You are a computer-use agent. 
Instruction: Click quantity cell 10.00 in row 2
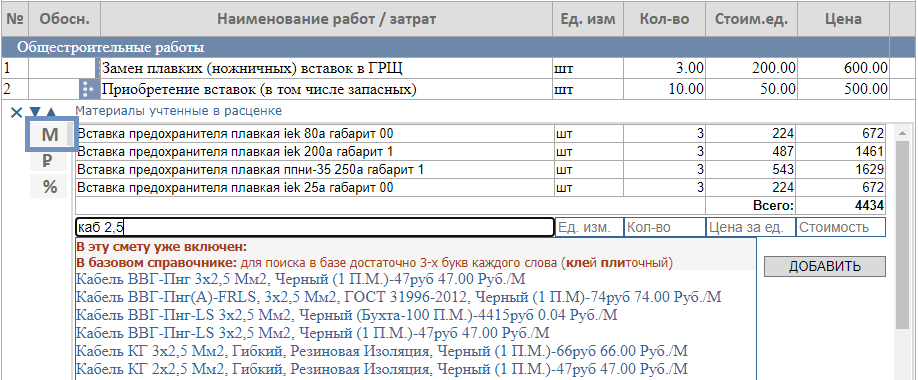click(x=664, y=90)
